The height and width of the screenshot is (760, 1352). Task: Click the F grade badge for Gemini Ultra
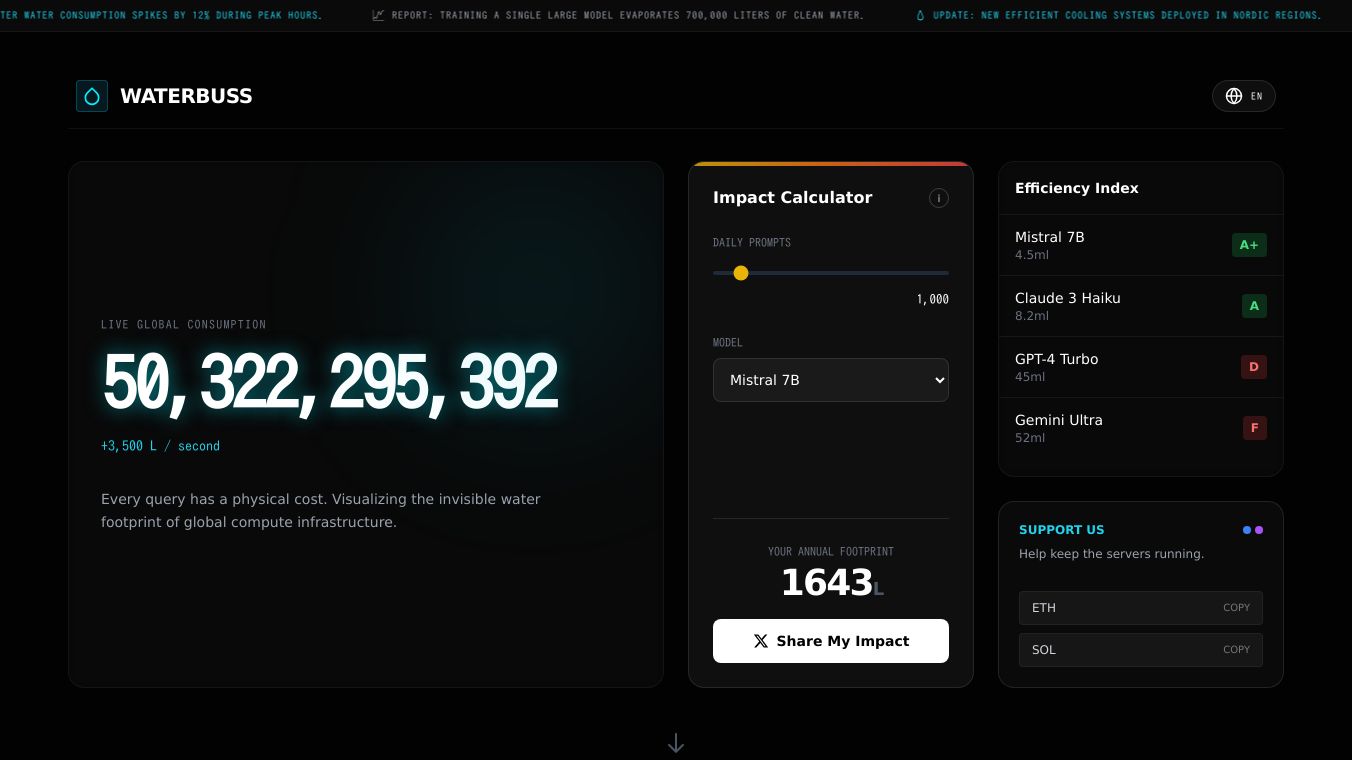coord(1255,428)
